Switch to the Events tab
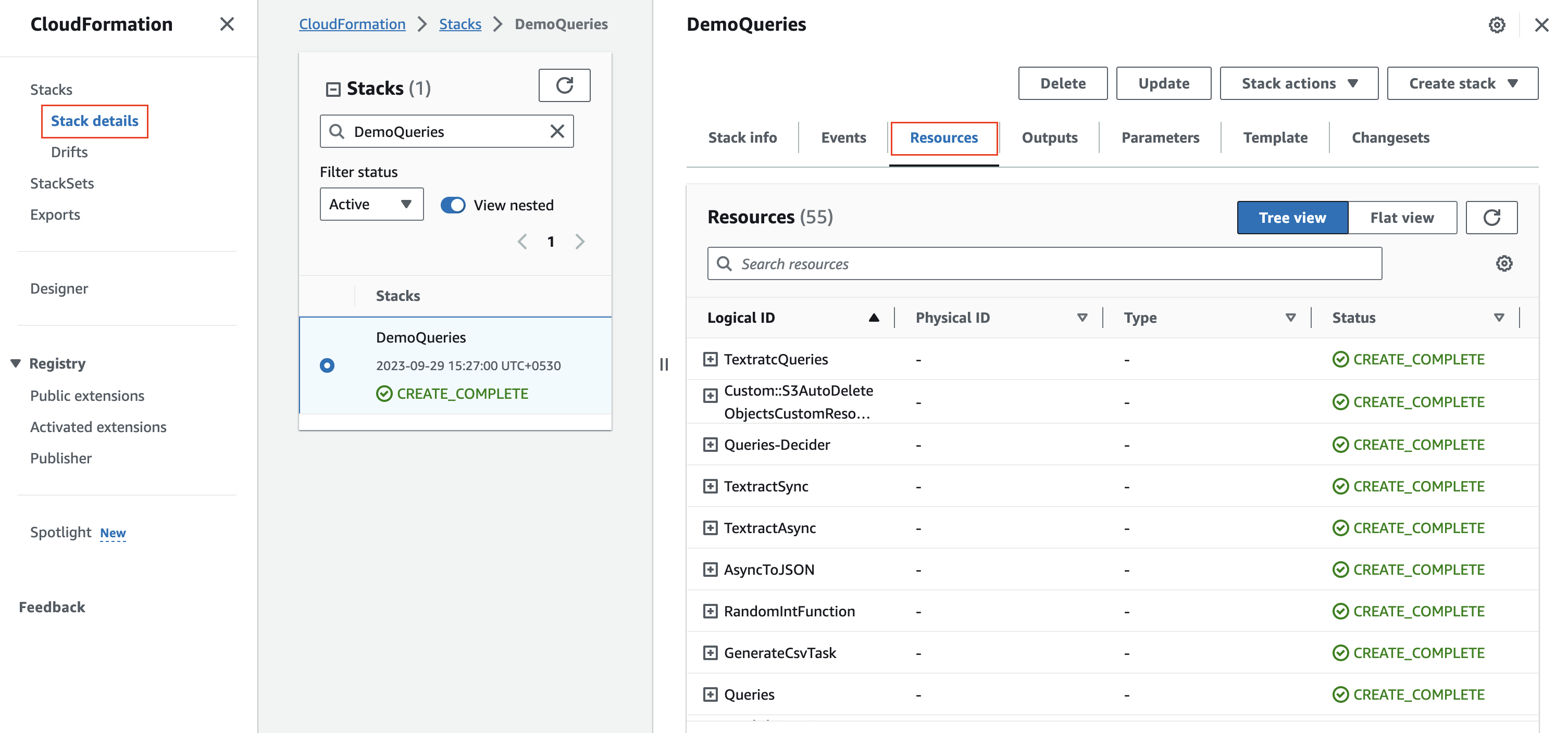 843,137
